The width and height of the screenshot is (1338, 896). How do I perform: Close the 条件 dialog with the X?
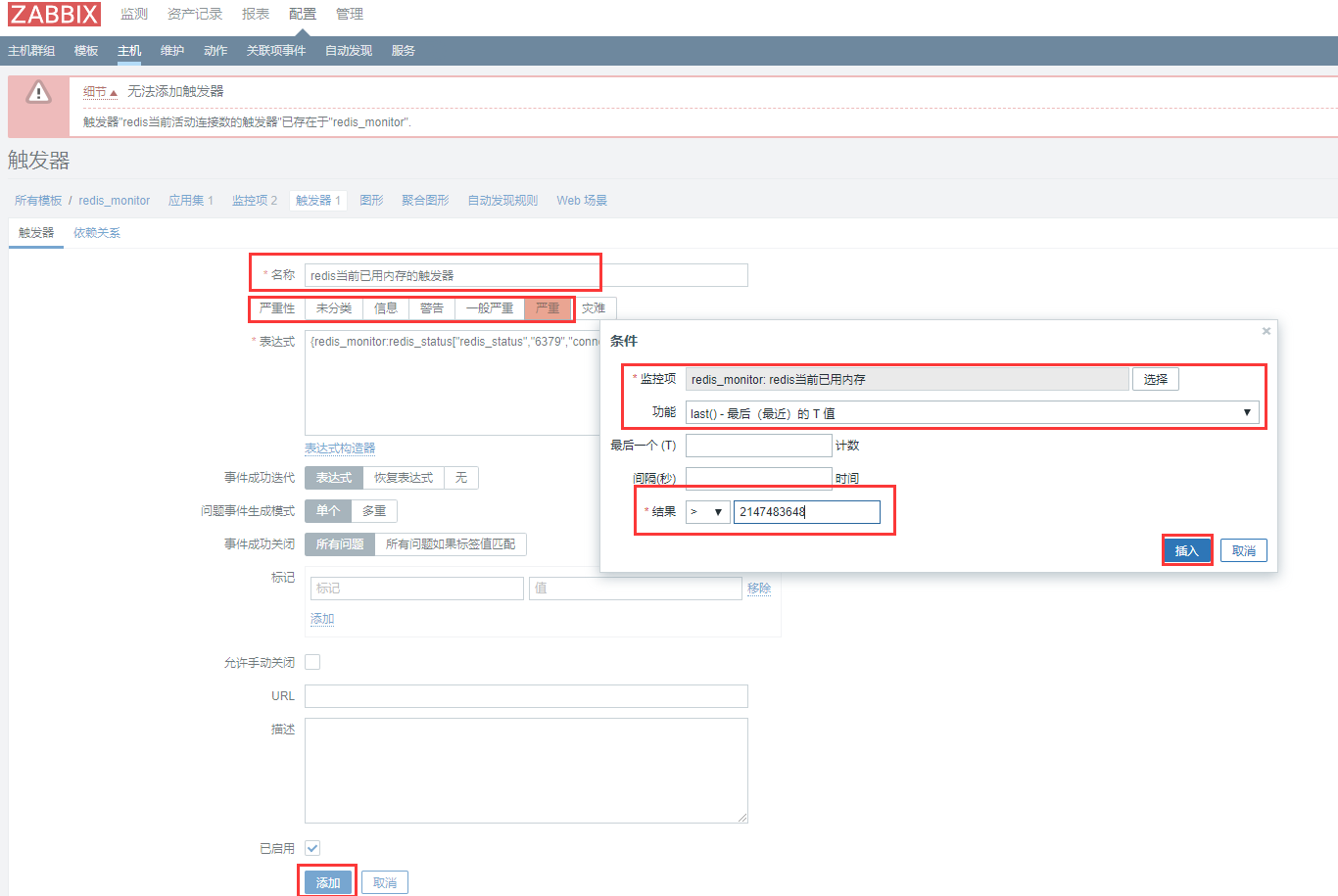(x=1266, y=331)
